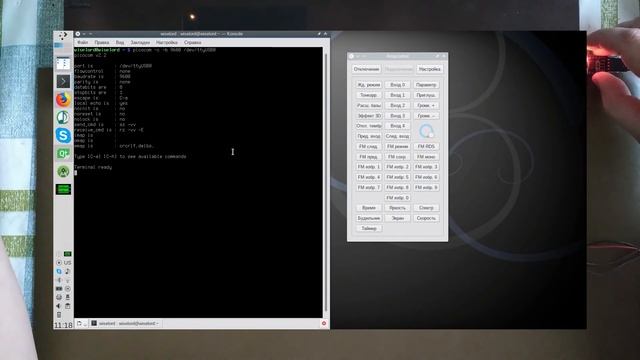Image resolution: width=640 pixels, height=360 pixels.
Task: Click the FM RDS button
Action: (x=426, y=147)
